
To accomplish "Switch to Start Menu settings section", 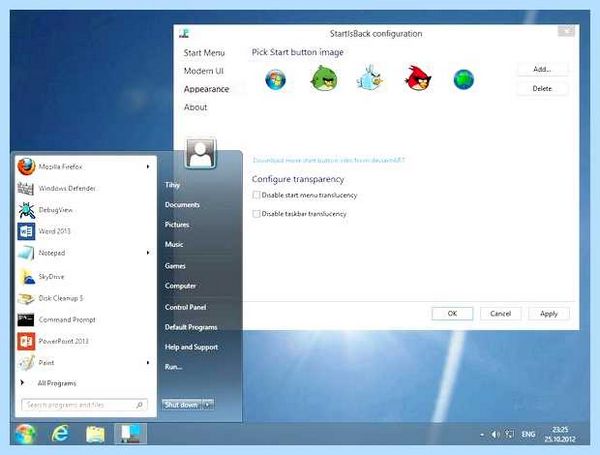I will pos(204,53).
